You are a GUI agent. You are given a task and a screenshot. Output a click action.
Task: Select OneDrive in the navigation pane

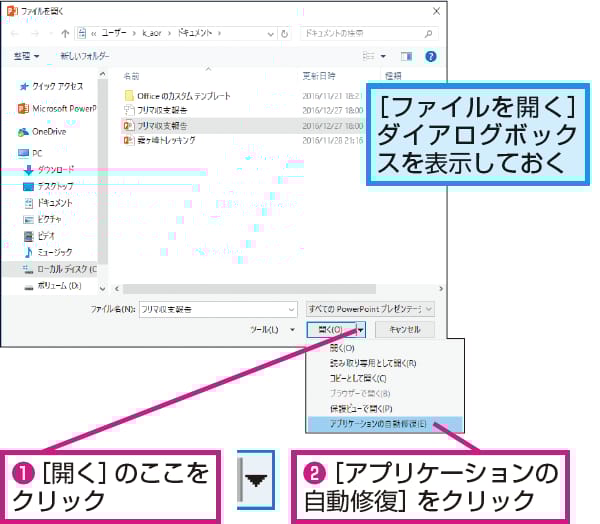(x=42, y=132)
